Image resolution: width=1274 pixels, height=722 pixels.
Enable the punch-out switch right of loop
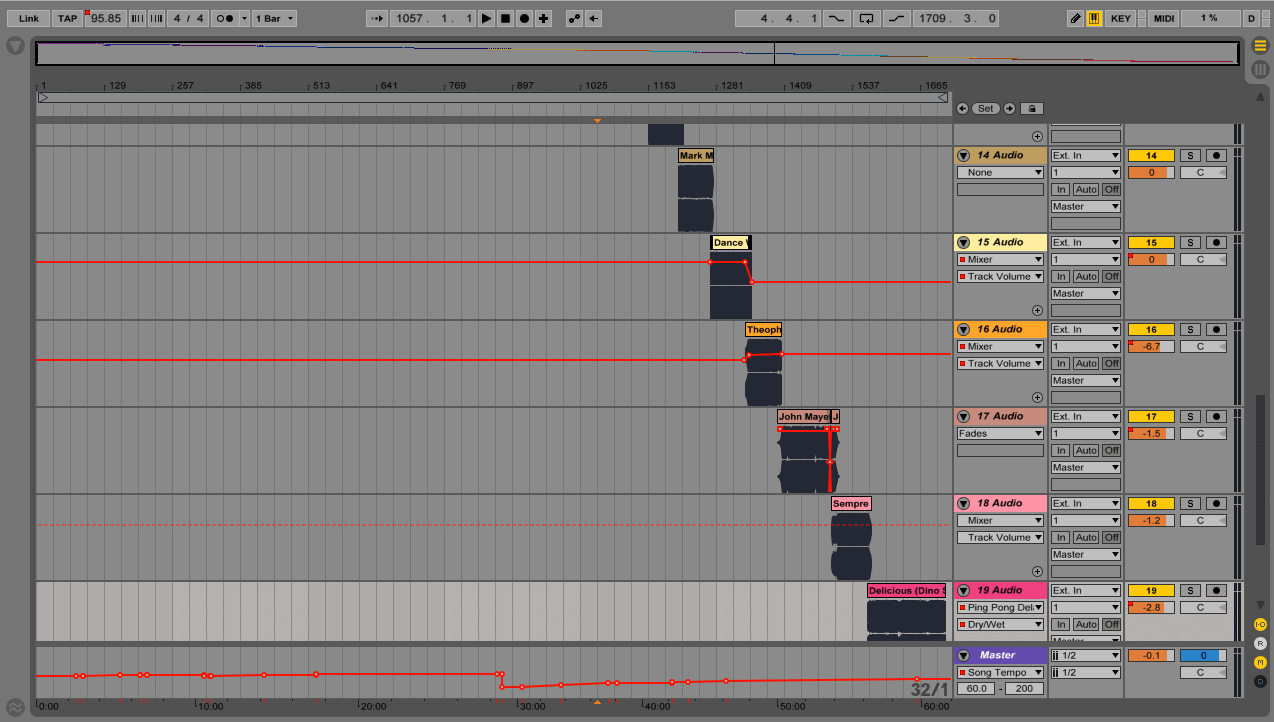pos(897,17)
